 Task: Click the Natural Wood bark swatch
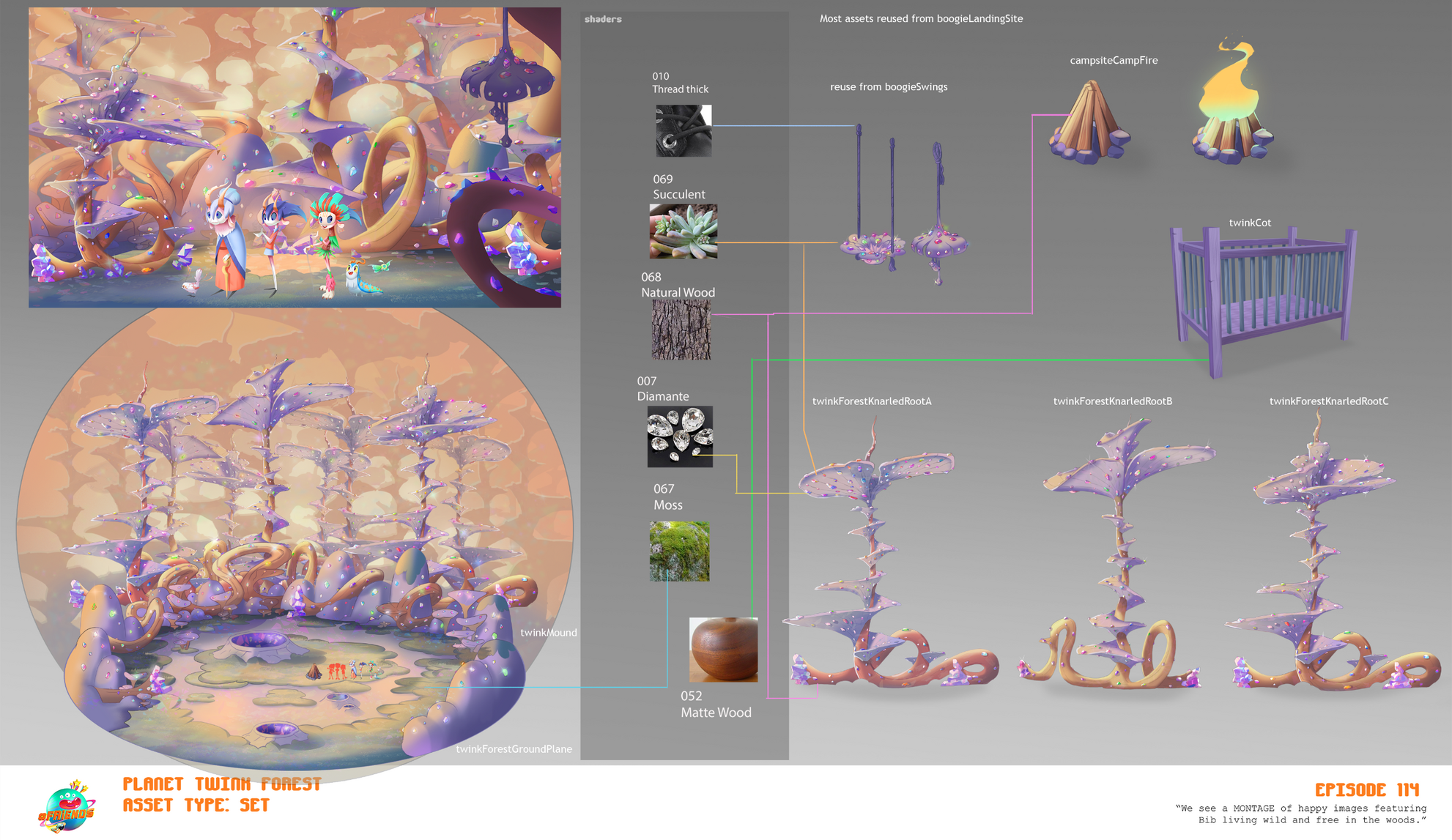pos(681,330)
